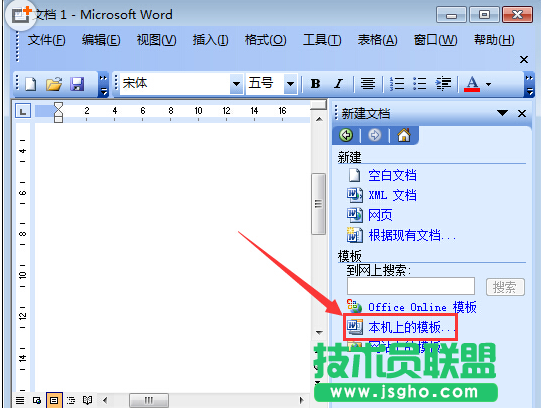This screenshot has height=408, width=541.
Task: Click vertical scrollbar down arrow
Action: [319, 332]
